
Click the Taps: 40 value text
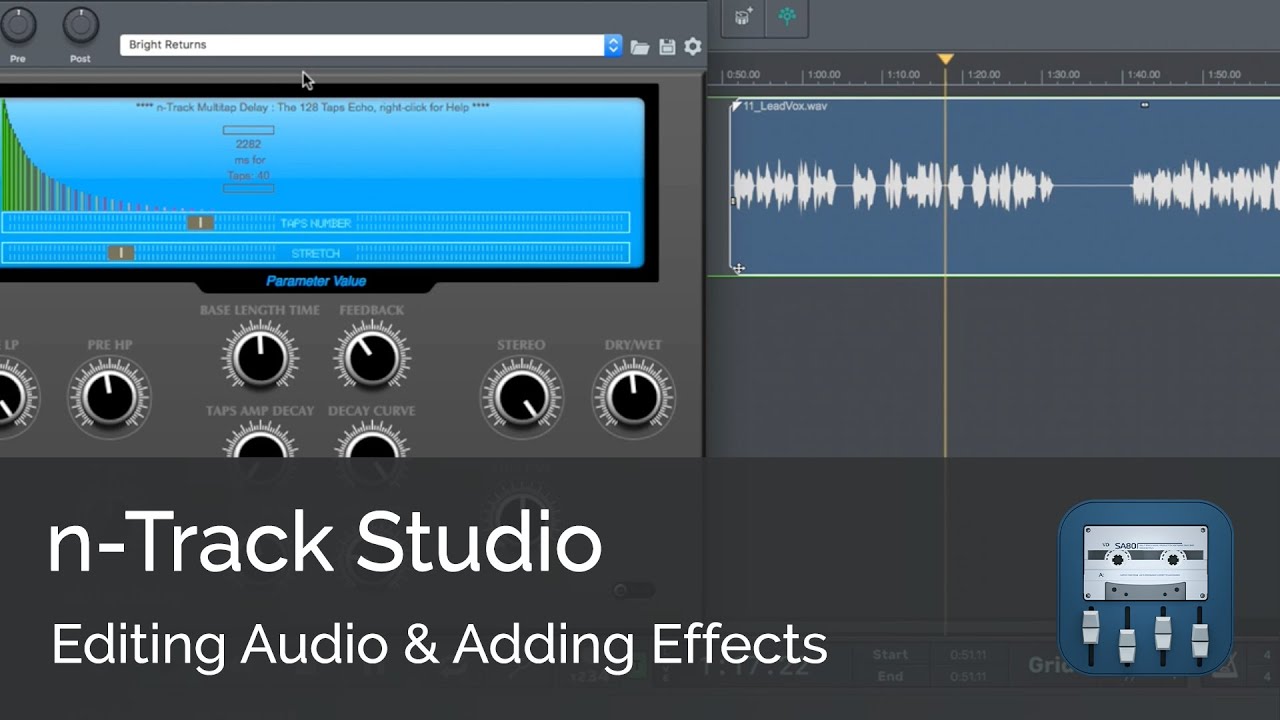[248, 176]
